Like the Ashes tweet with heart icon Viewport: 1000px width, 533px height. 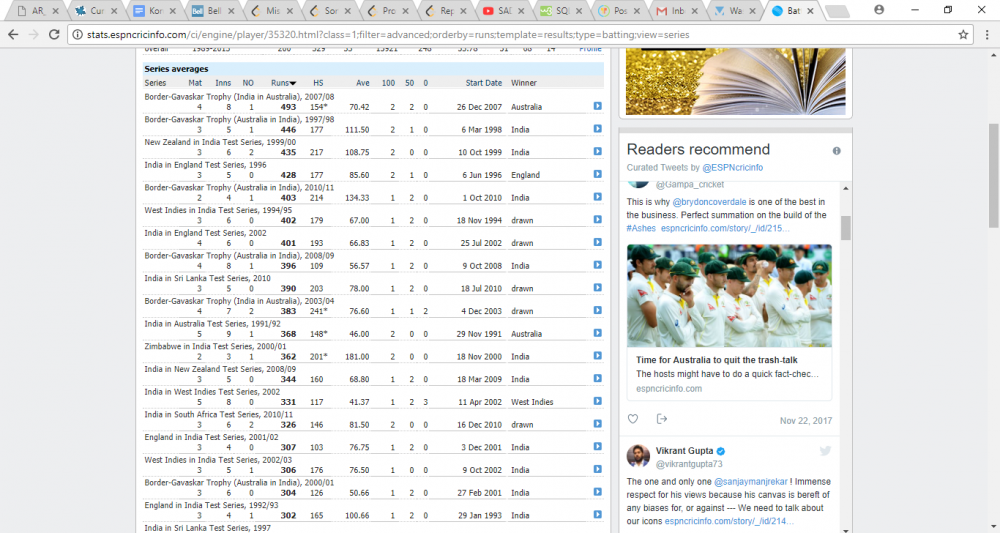633,419
